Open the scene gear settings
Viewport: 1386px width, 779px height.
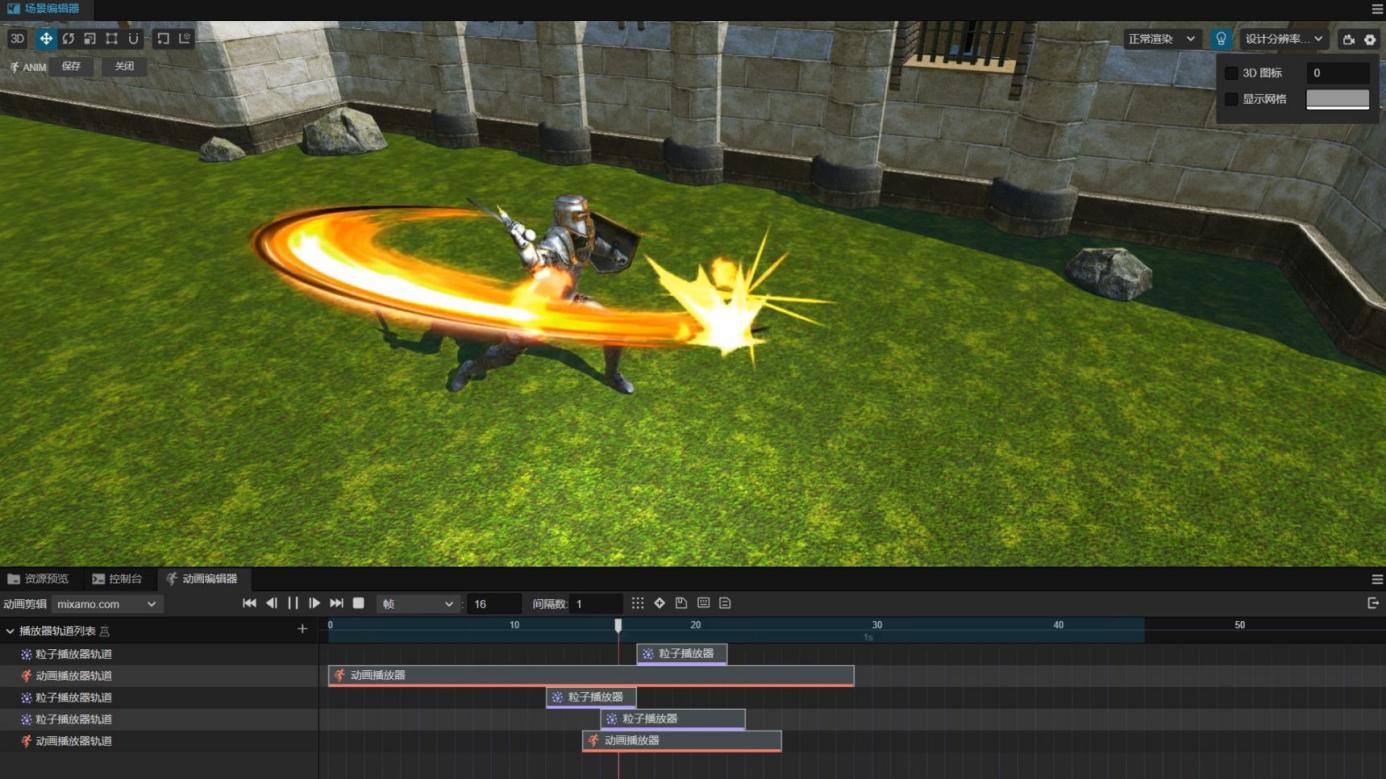click(x=1370, y=40)
